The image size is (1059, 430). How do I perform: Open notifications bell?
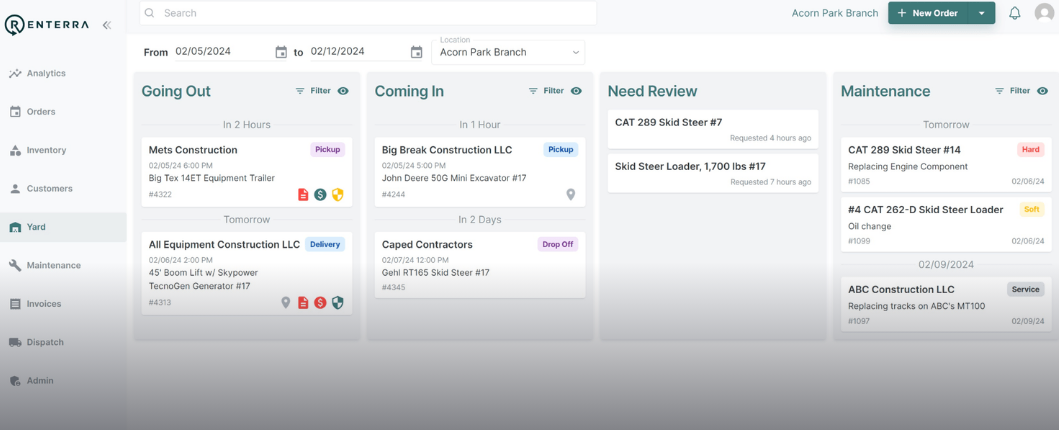point(1014,13)
